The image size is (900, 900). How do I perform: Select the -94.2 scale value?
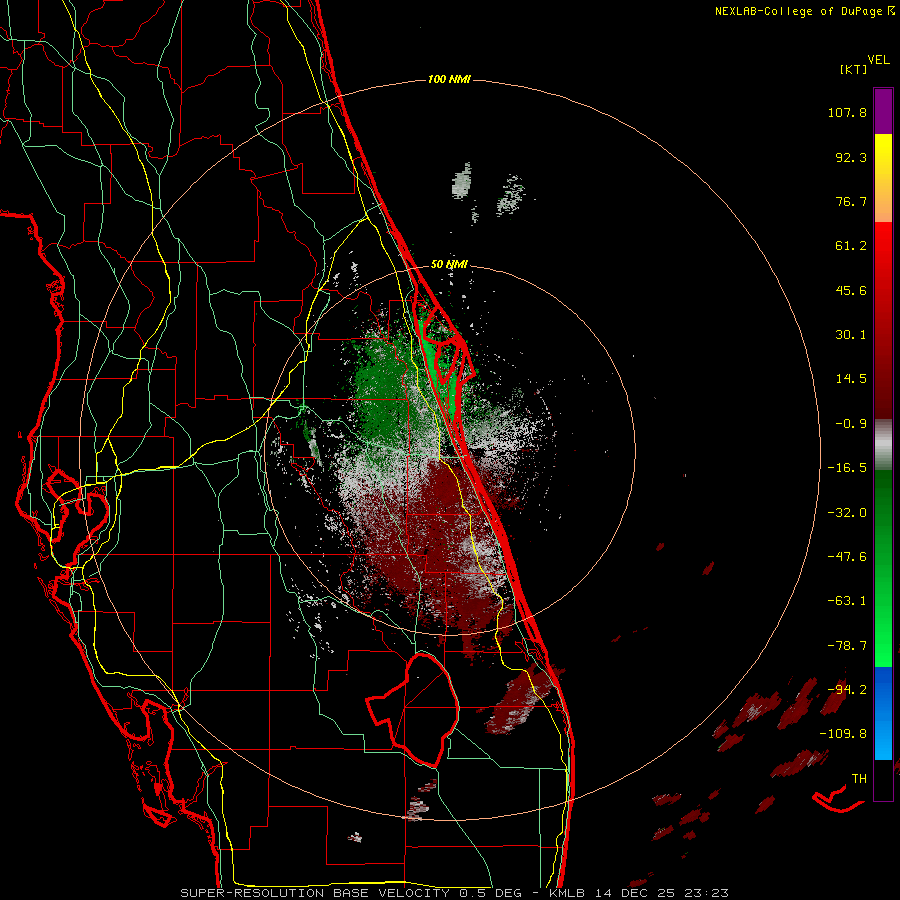point(847,689)
